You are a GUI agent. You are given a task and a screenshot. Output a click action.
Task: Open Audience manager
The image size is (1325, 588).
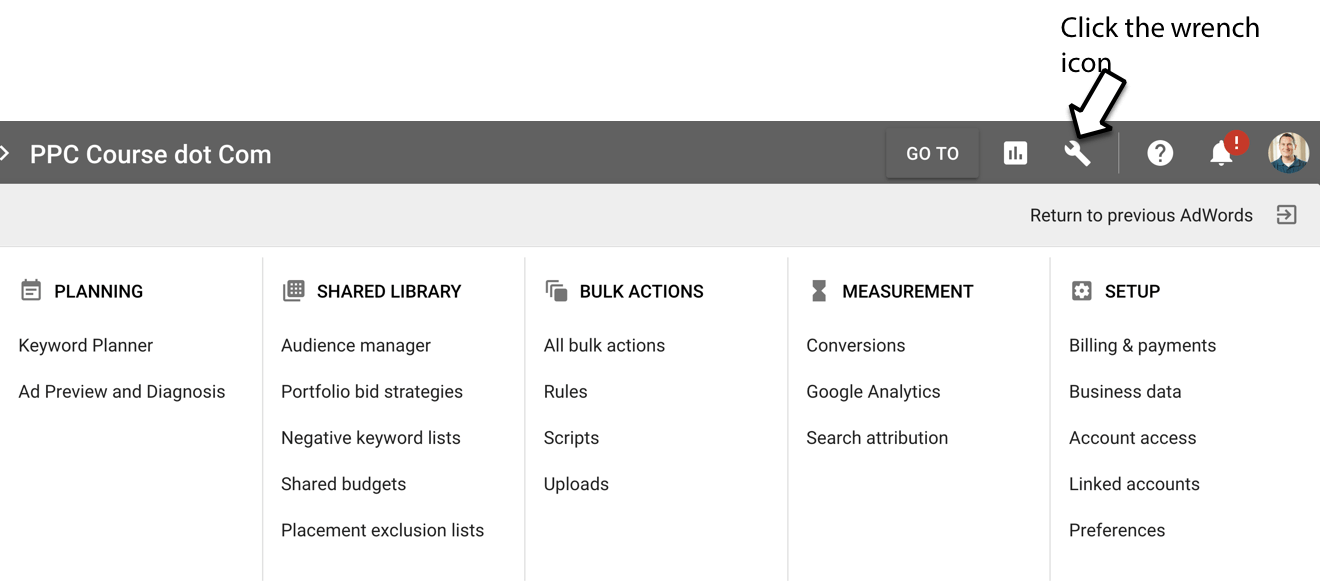(x=356, y=346)
